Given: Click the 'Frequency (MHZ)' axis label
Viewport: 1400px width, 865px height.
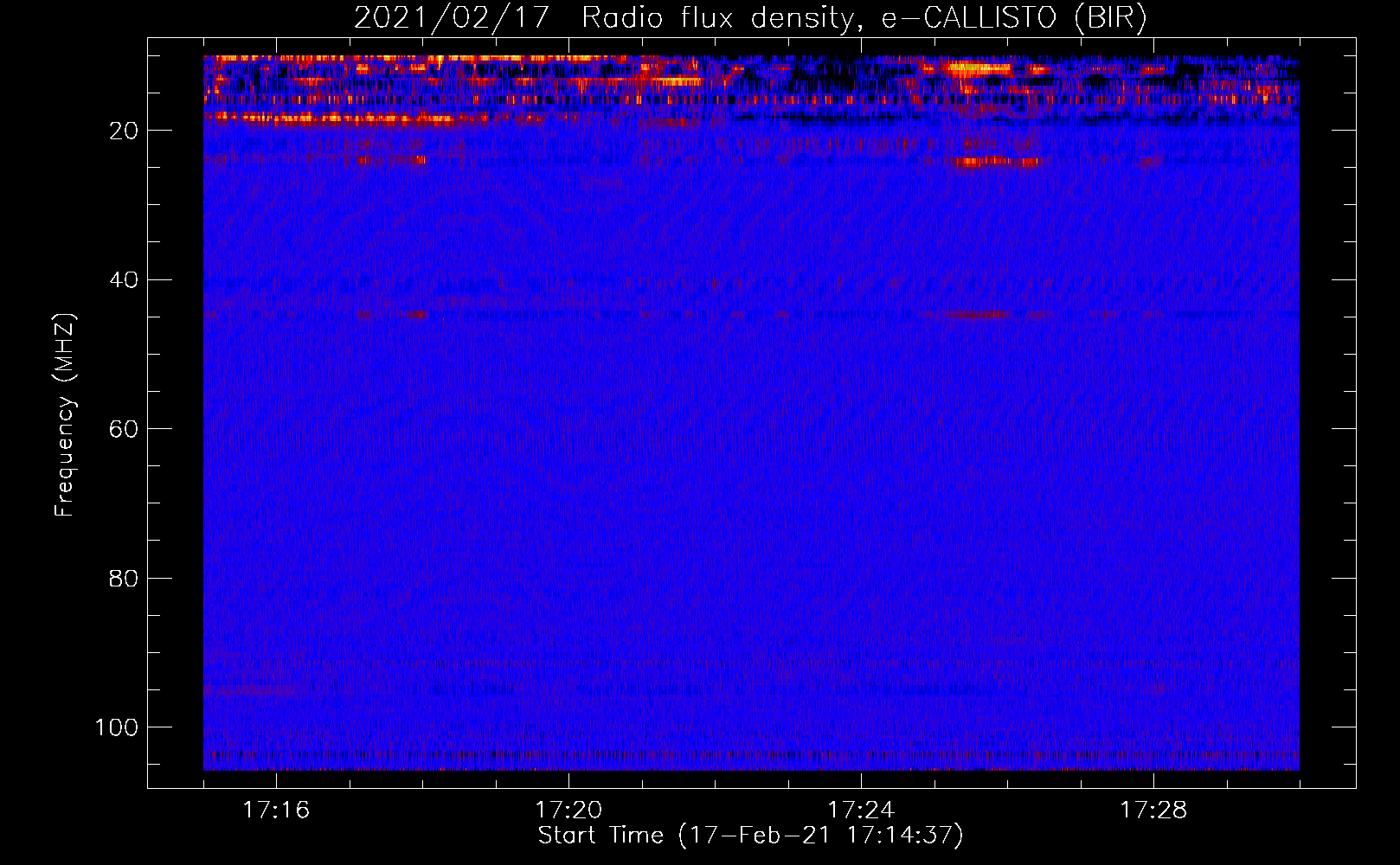Looking at the screenshot, I should 65,414.
